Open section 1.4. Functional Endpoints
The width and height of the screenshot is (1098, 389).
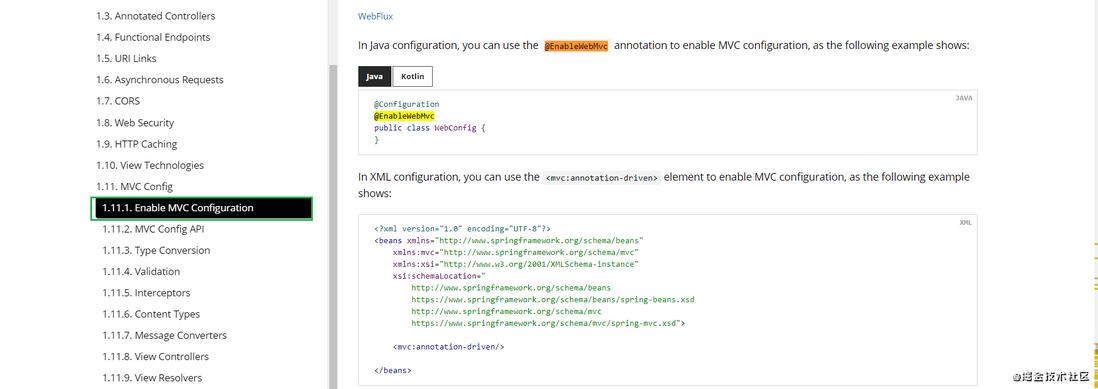[153, 37]
